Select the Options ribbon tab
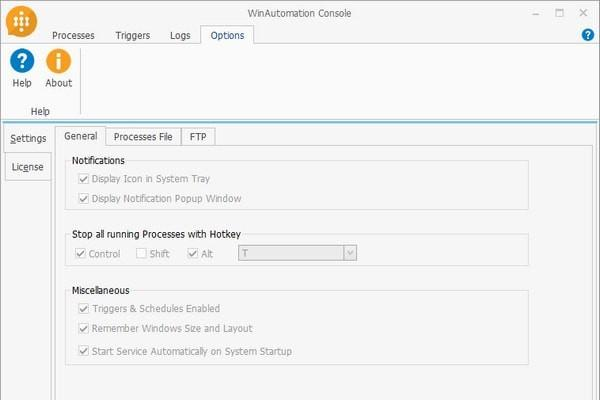The image size is (600, 400). pos(227,35)
